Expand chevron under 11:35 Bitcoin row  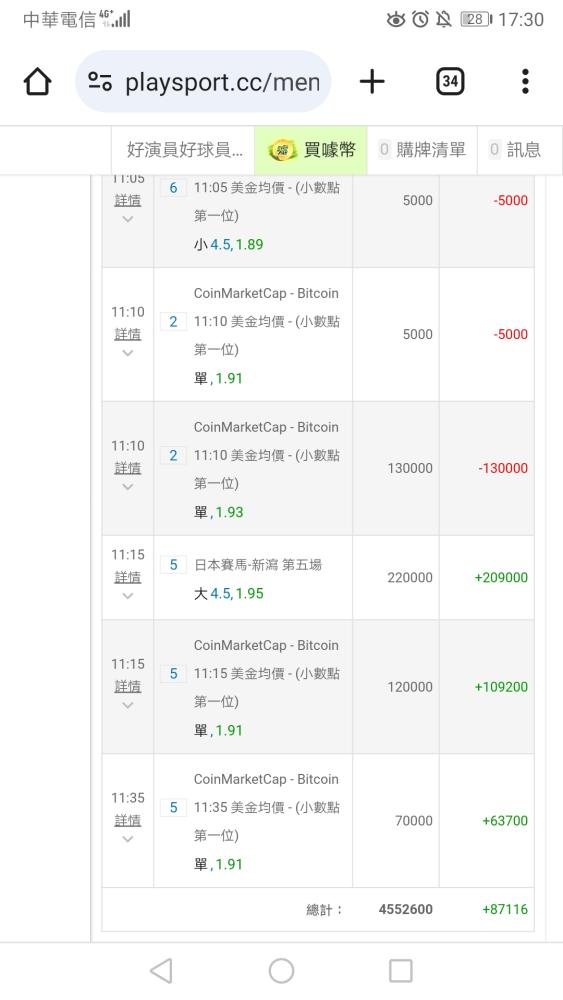click(128, 839)
